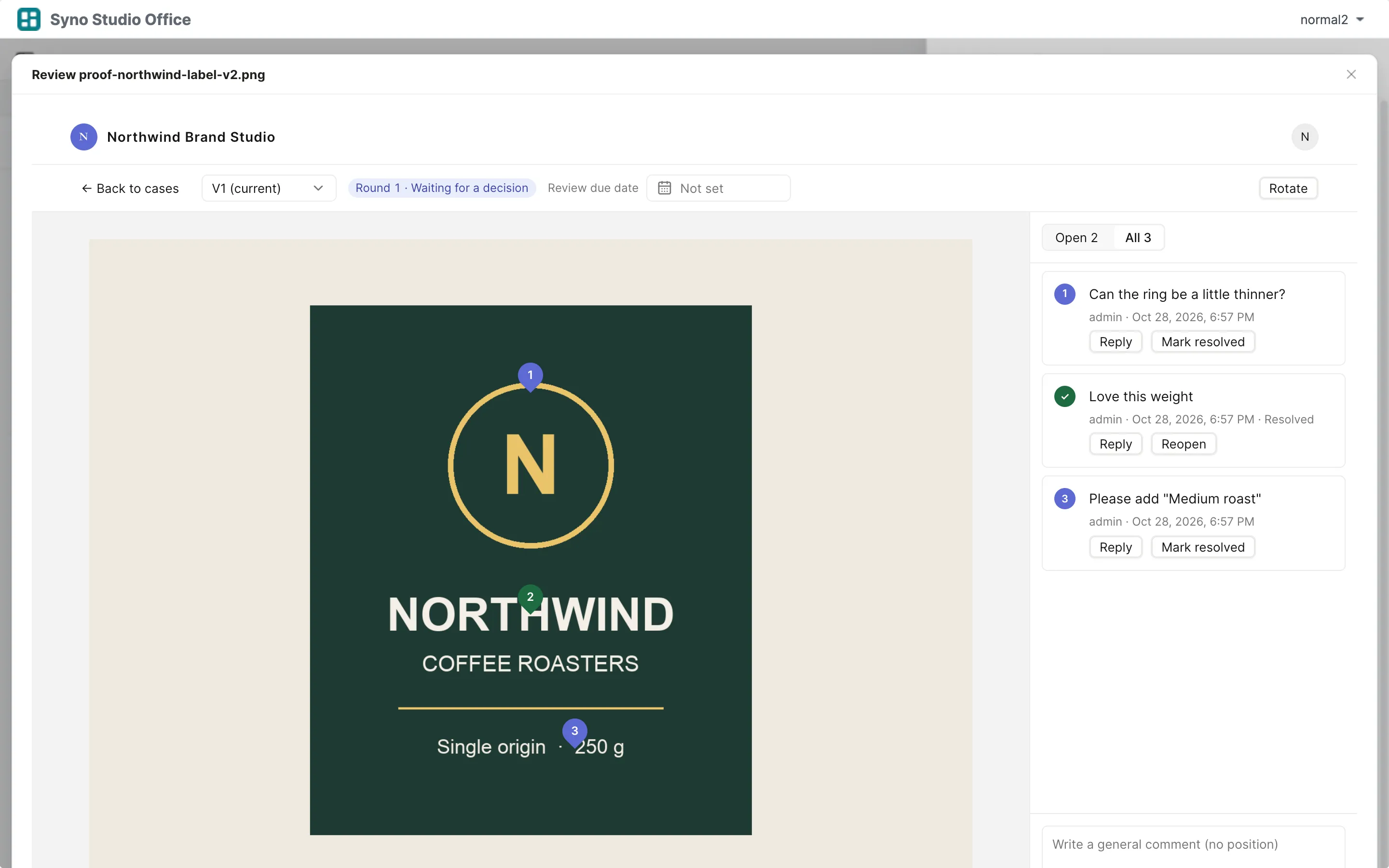Screen dimensions: 1389x868
Task: Click pin marker 1 on the ring
Action: tap(531, 376)
